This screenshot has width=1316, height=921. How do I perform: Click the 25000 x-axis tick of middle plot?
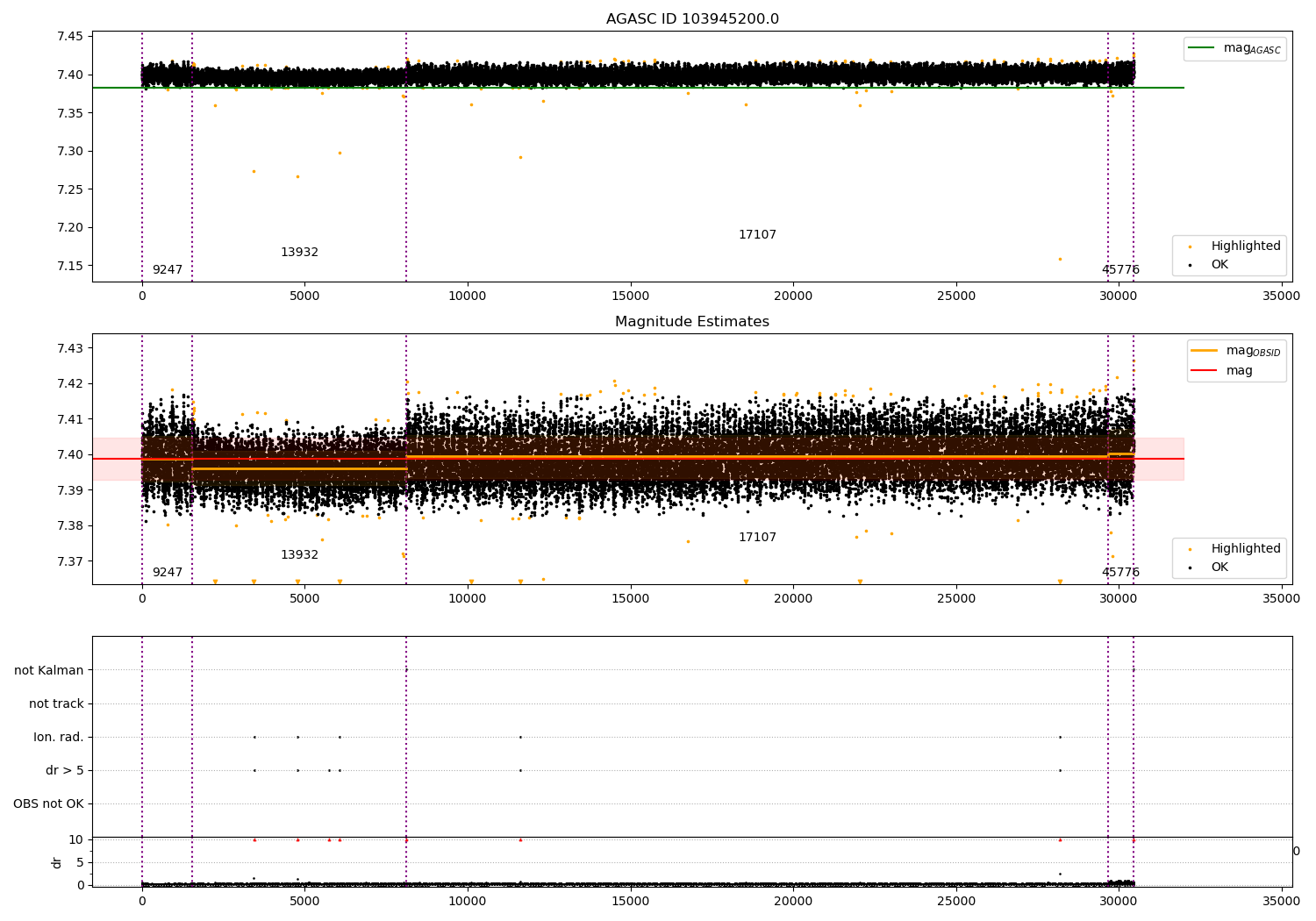[x=955, y=599]
